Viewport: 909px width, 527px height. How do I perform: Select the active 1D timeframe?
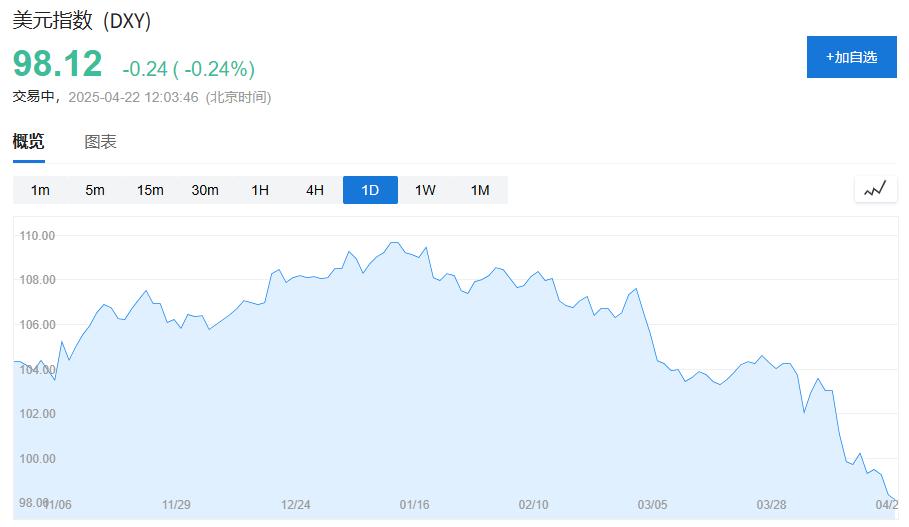(x=370, y=190)
